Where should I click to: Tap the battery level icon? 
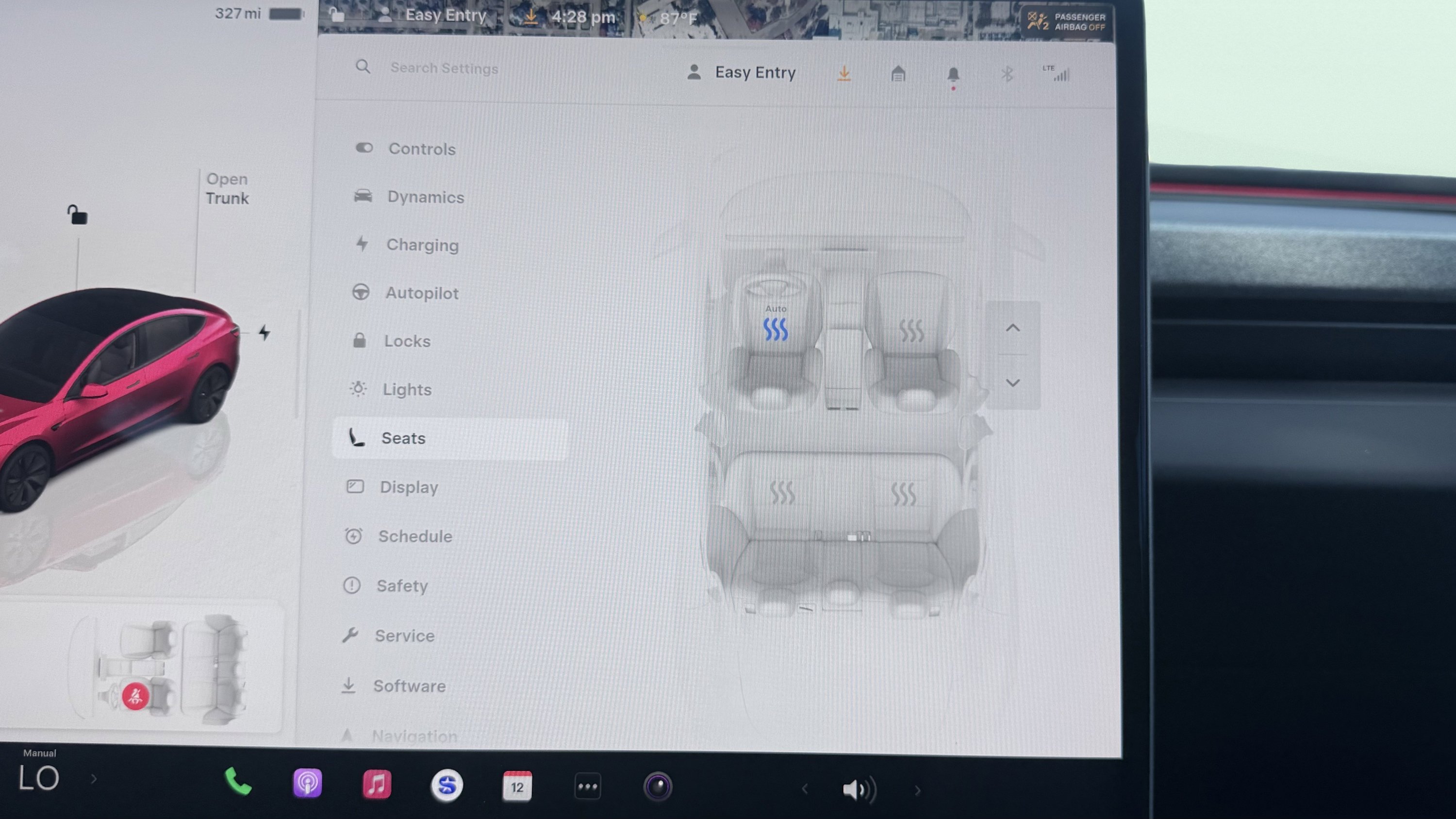tap(286, 14)
